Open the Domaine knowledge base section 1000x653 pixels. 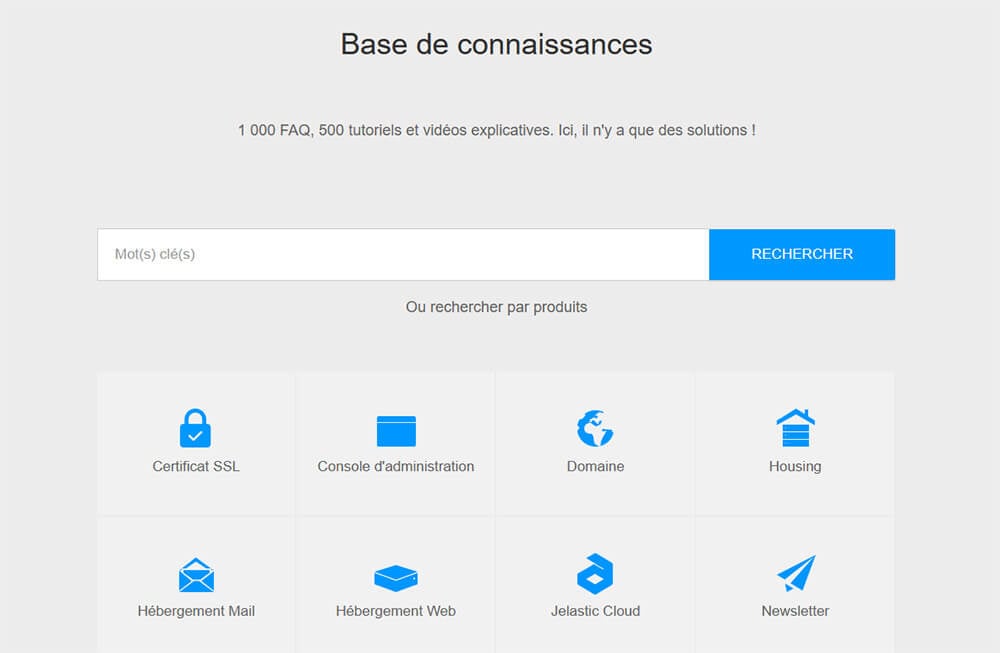click(x=595, y=444)
